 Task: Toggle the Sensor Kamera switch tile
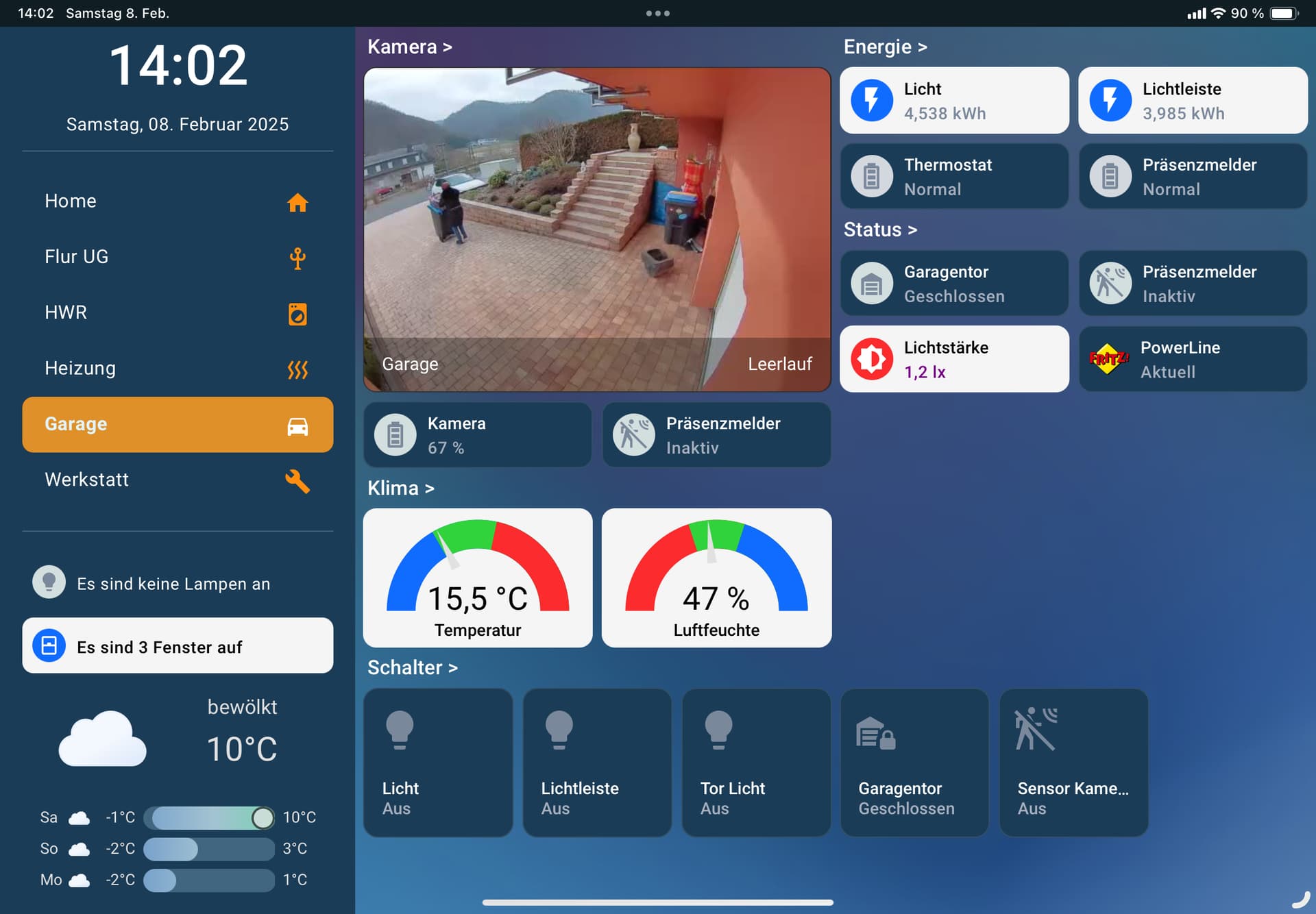pyautogui.click(x=1073, y=763)
